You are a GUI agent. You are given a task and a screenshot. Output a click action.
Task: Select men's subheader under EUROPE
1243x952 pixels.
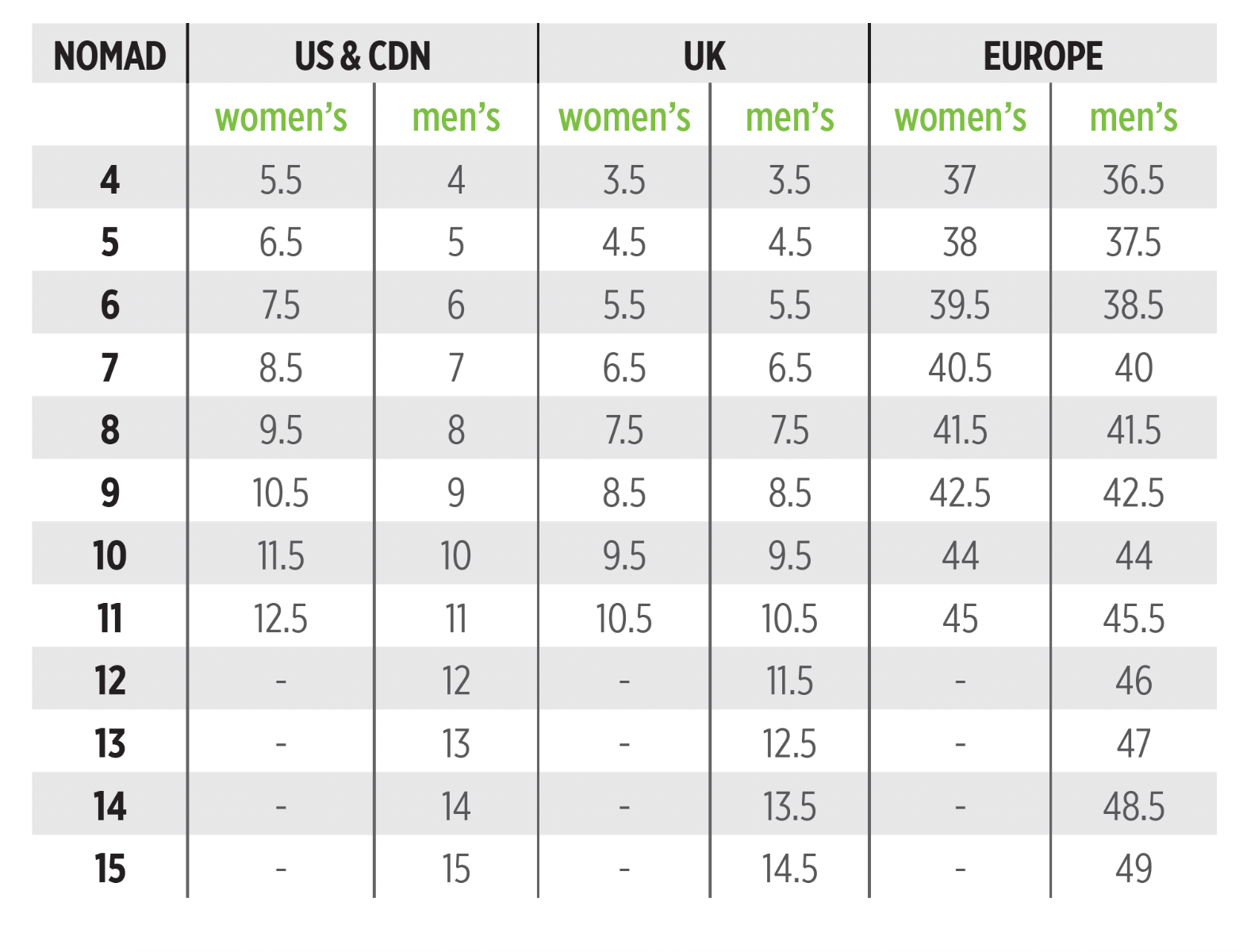[x=1133, y=117]
